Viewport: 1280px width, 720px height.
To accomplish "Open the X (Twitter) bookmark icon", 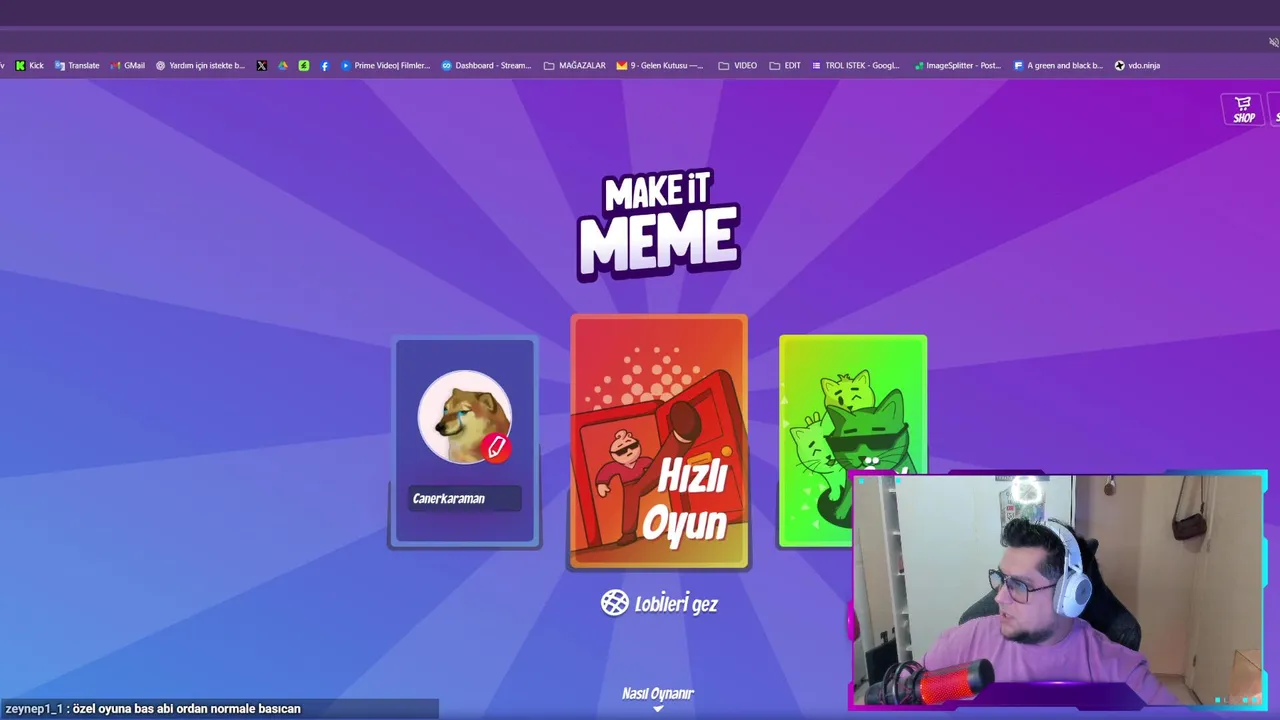I will (x=262, y=65).
